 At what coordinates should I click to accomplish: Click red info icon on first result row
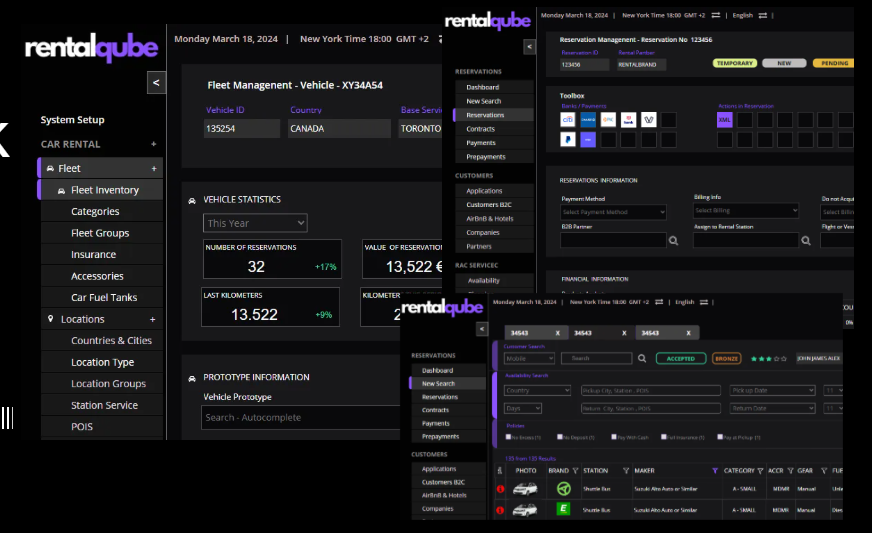coord(500,489)
